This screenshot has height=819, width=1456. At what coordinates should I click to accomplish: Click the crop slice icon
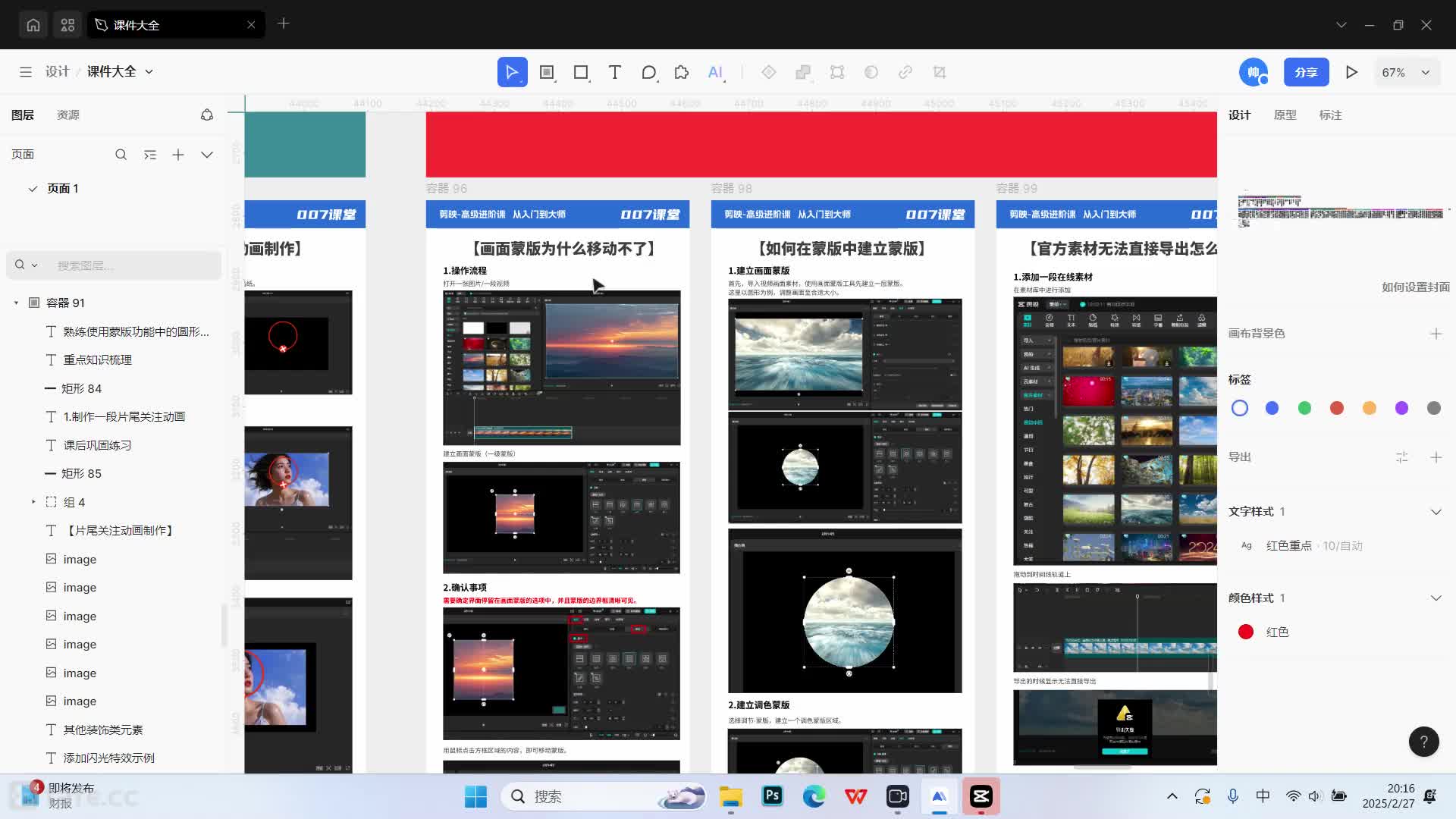point(940,72)
